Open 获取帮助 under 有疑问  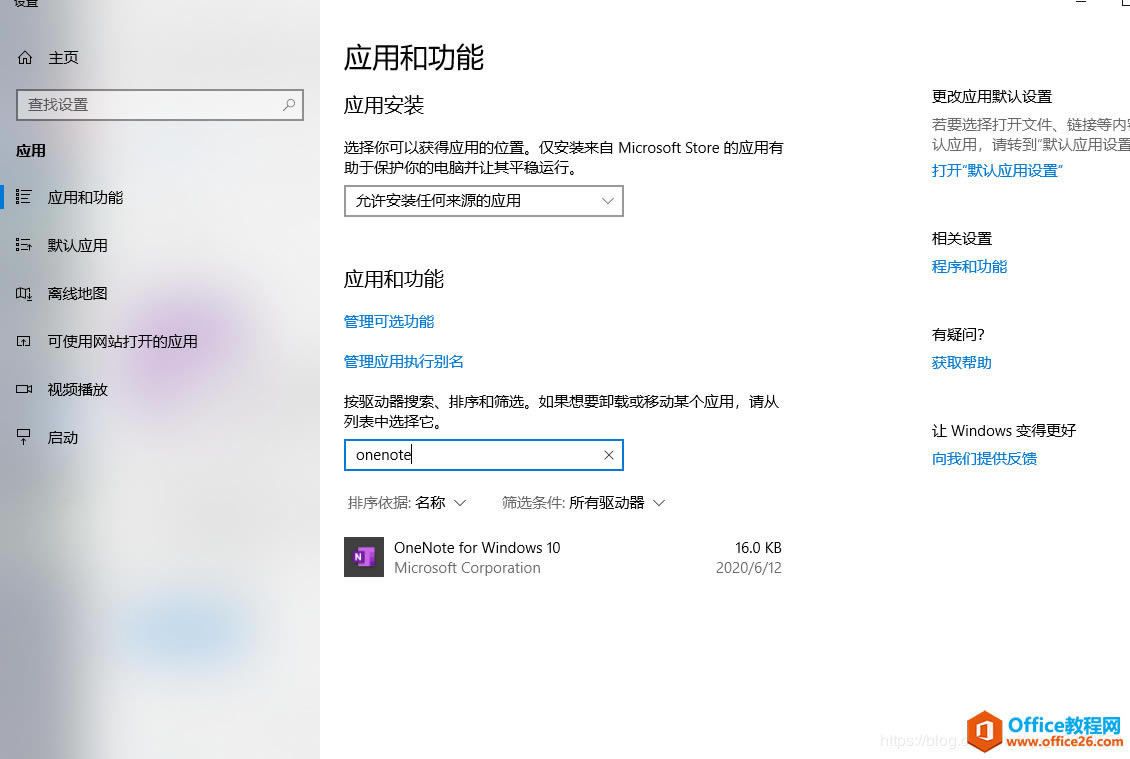(961, 362)
